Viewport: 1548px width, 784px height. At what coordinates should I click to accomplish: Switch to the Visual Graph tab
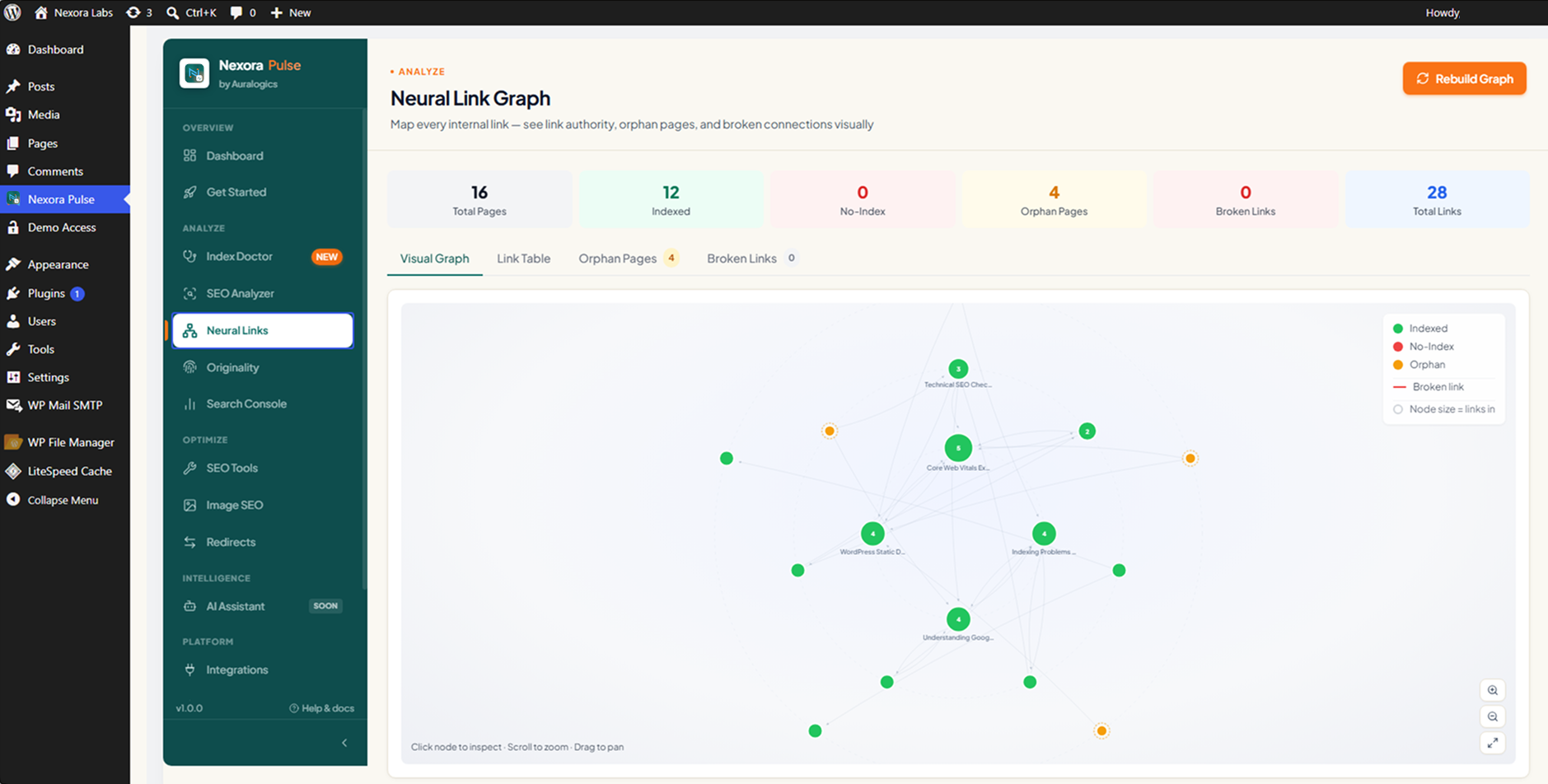(x=434, y=259)
